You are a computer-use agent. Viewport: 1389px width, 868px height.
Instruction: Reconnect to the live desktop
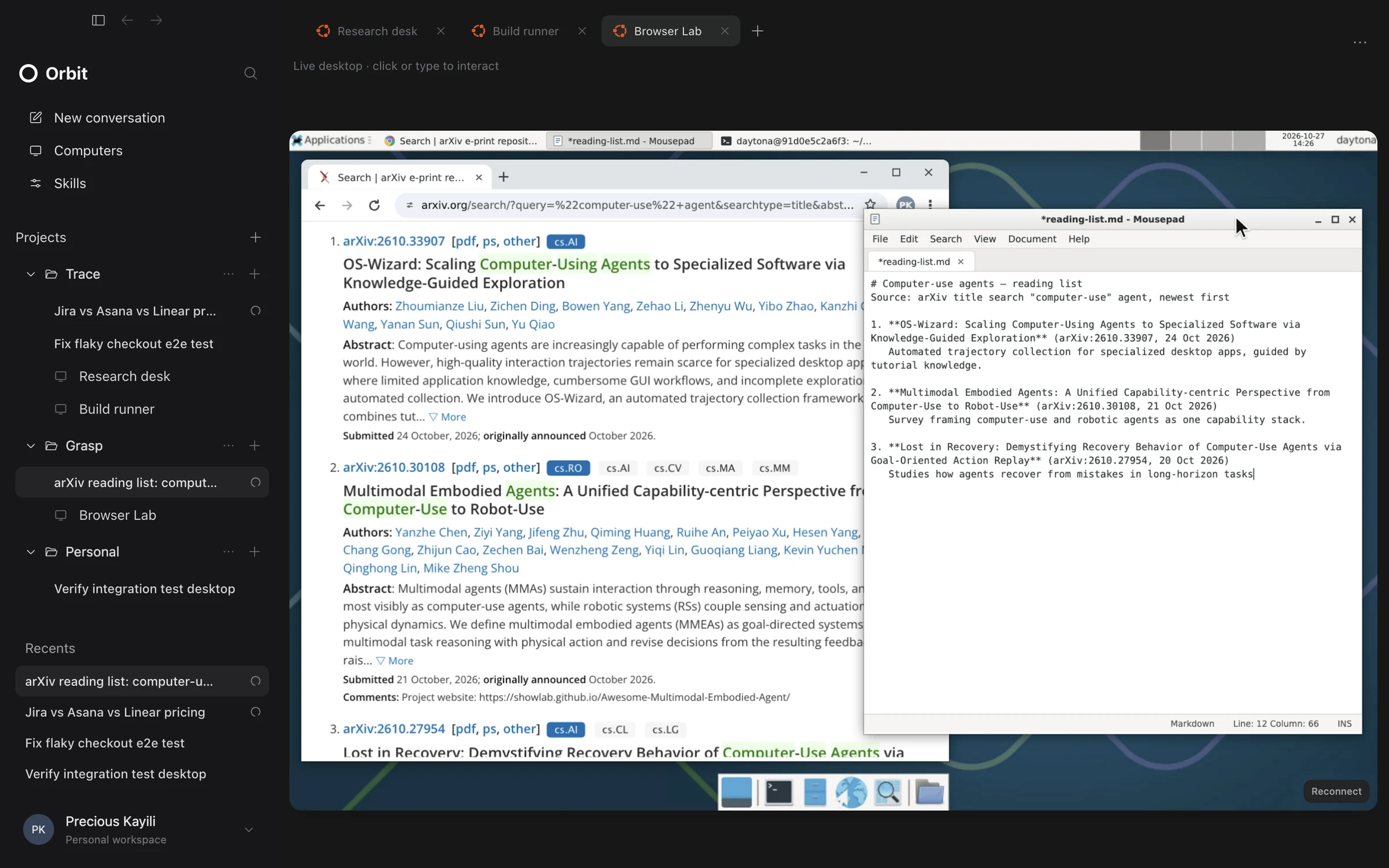1336,791
